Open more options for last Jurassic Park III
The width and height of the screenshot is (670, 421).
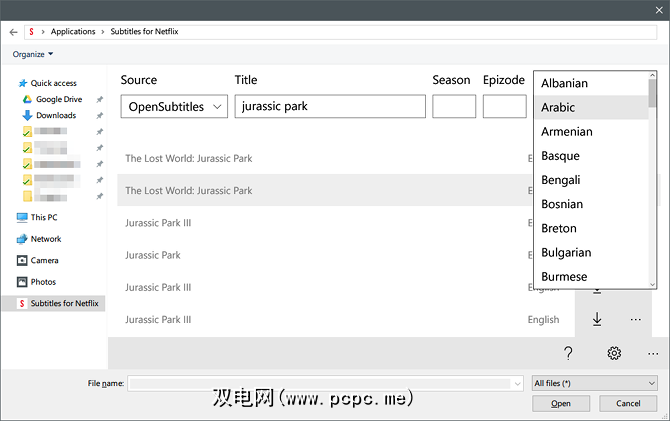[635, 320]
